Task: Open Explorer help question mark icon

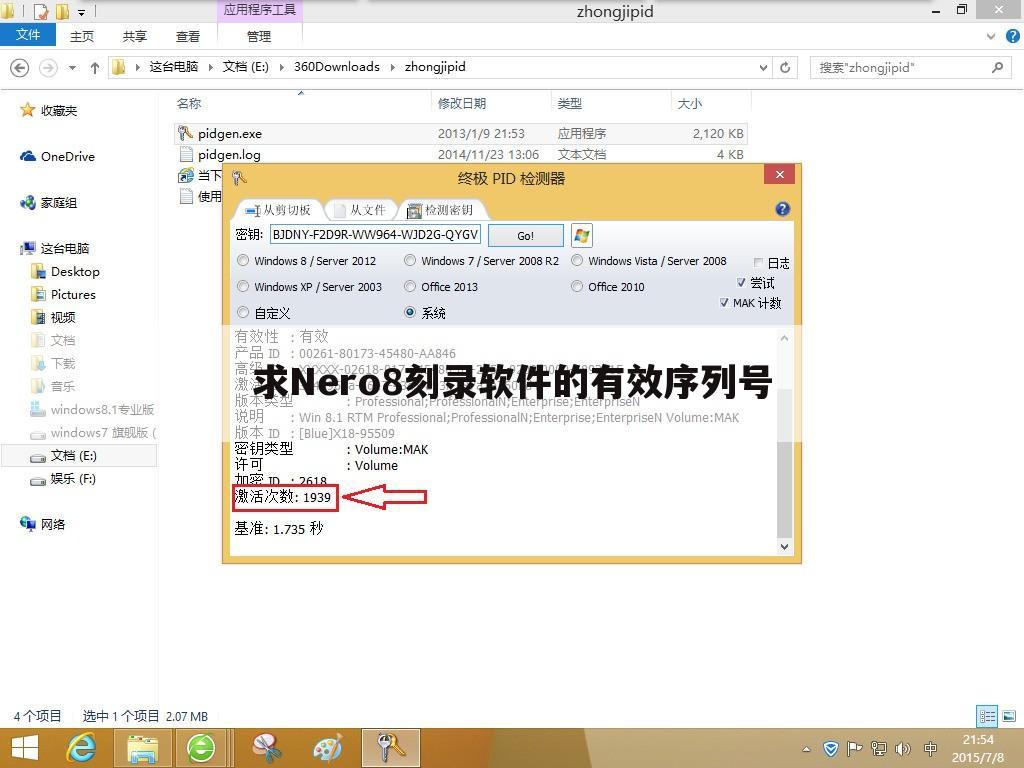Action: point(1013,37)
